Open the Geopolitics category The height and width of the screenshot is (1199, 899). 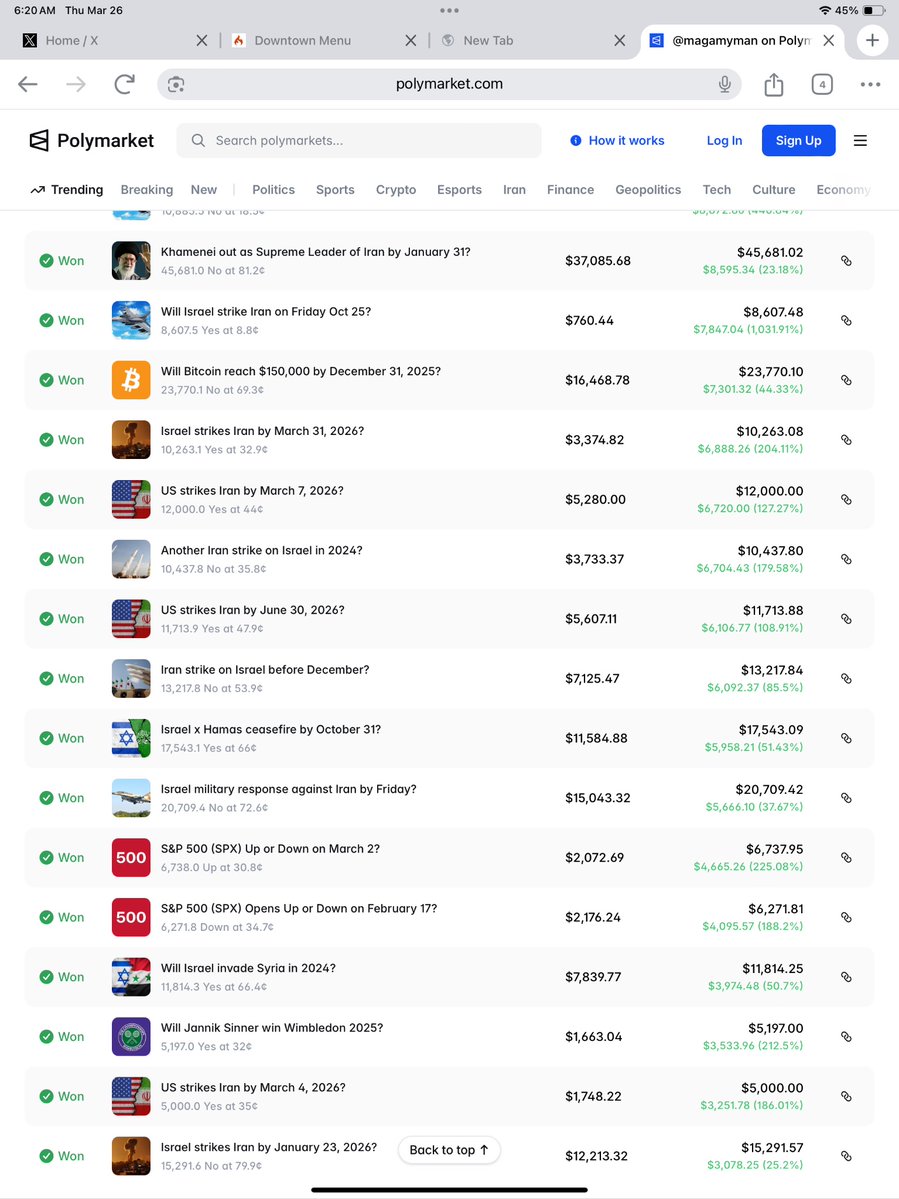pos(648,190)
